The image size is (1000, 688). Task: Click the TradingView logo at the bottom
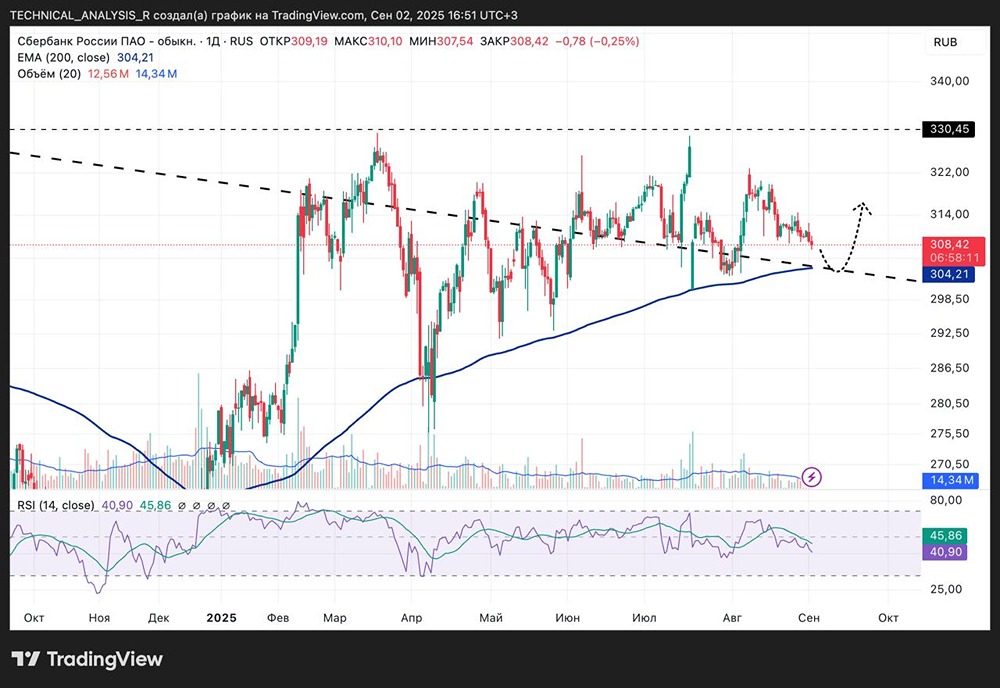pyautogui.click(x=87, y=659)
